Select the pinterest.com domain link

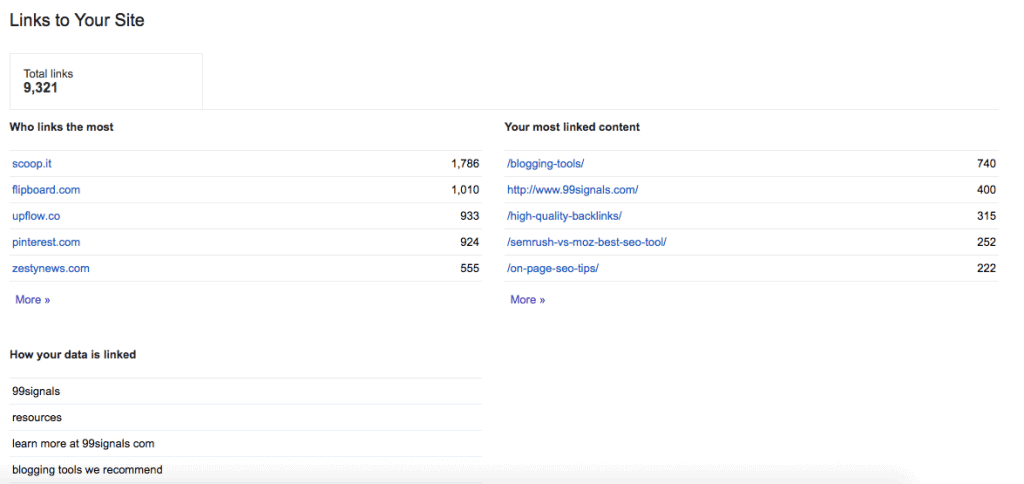click(46, 242)
